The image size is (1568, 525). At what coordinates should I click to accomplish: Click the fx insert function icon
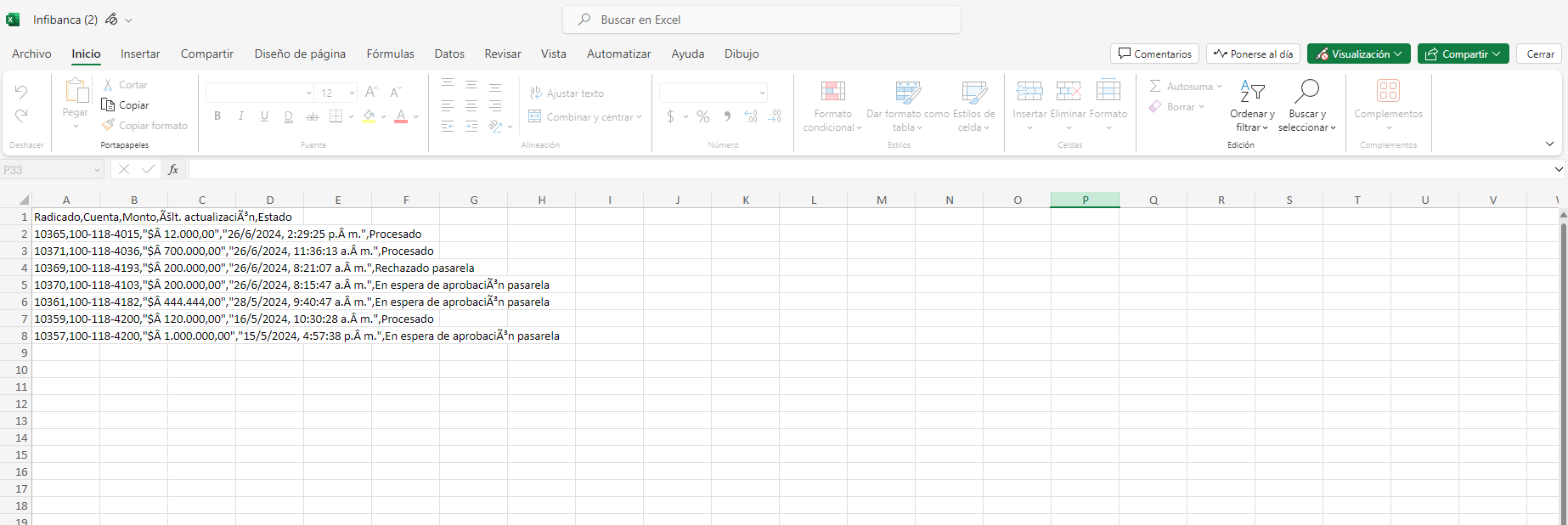[173, 169]
